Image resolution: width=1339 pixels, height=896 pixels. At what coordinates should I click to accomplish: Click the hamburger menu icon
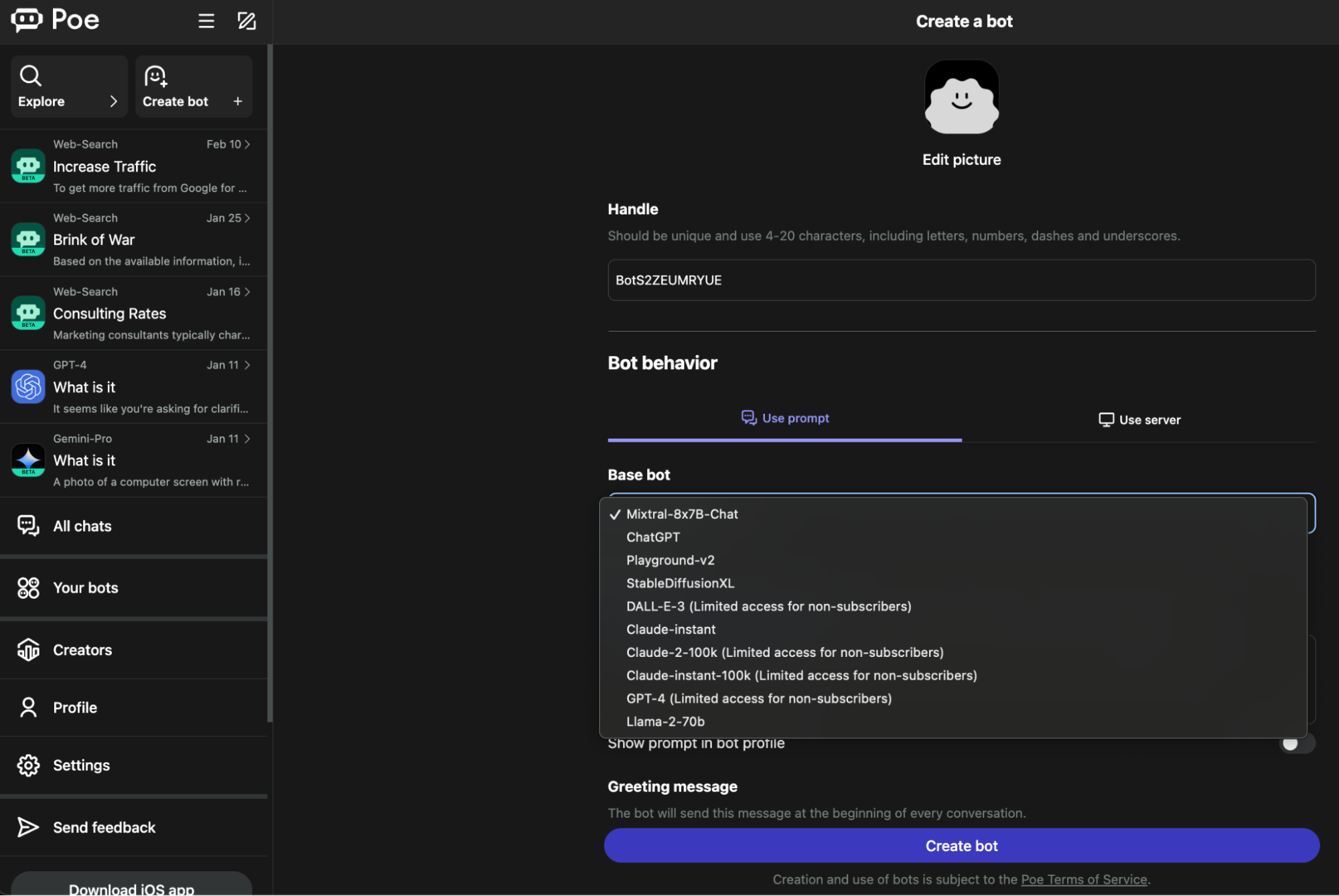pos(204,20)
